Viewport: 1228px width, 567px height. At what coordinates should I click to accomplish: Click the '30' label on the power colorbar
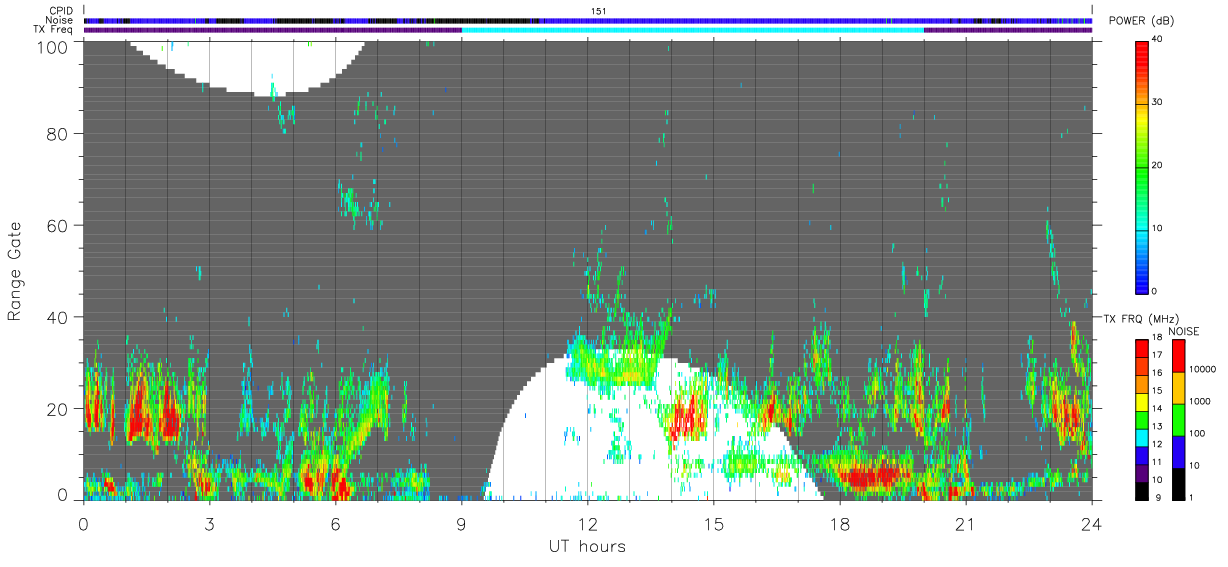point(1158,103)
